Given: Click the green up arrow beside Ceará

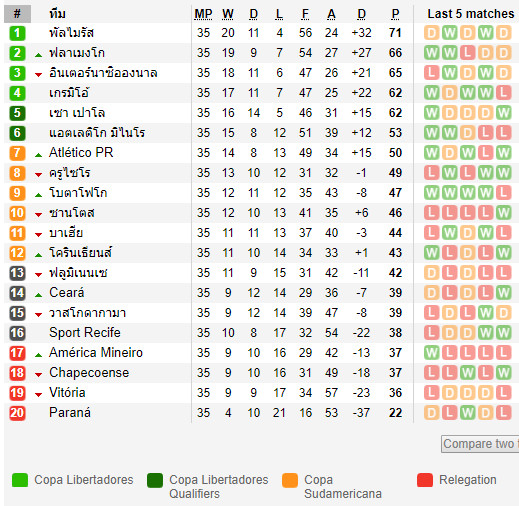Looking at the screenshot, I should coord(39,295).
